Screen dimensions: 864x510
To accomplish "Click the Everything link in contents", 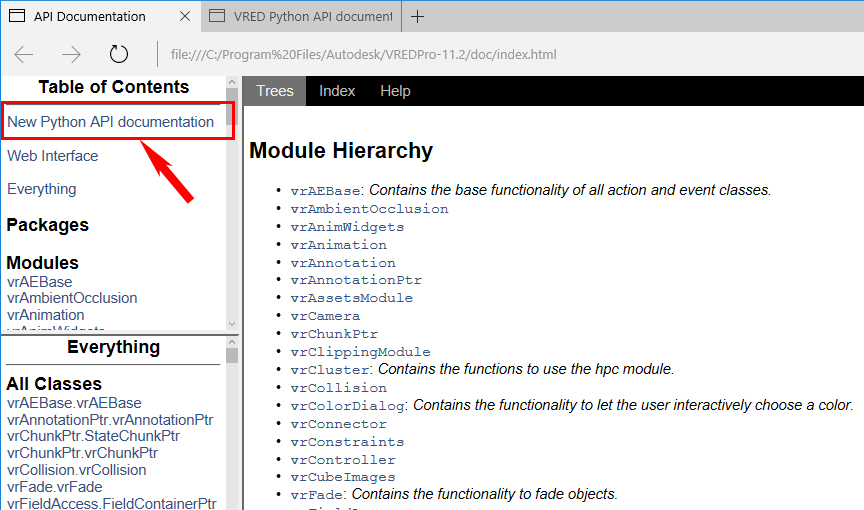I will click(42, 189).
